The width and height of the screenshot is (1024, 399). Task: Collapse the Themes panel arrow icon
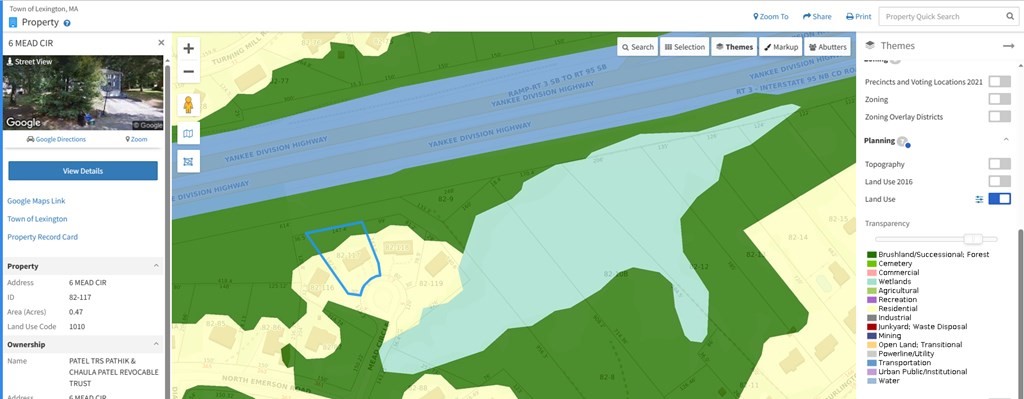[1008, 46]
